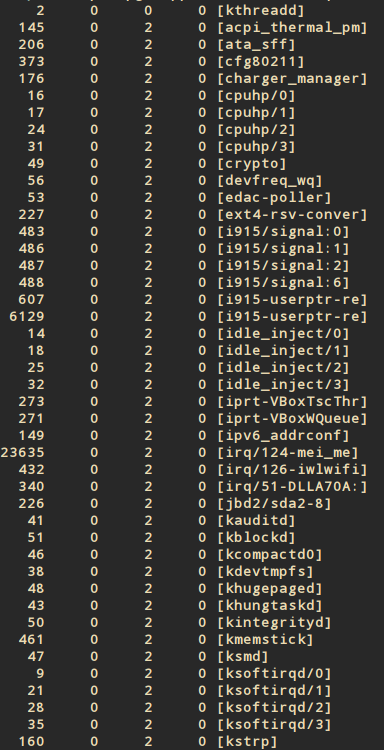The height and width of the screenshot is (750, 384).
Task: Select the [kthreadd] process row
Action: coord(192,11)
